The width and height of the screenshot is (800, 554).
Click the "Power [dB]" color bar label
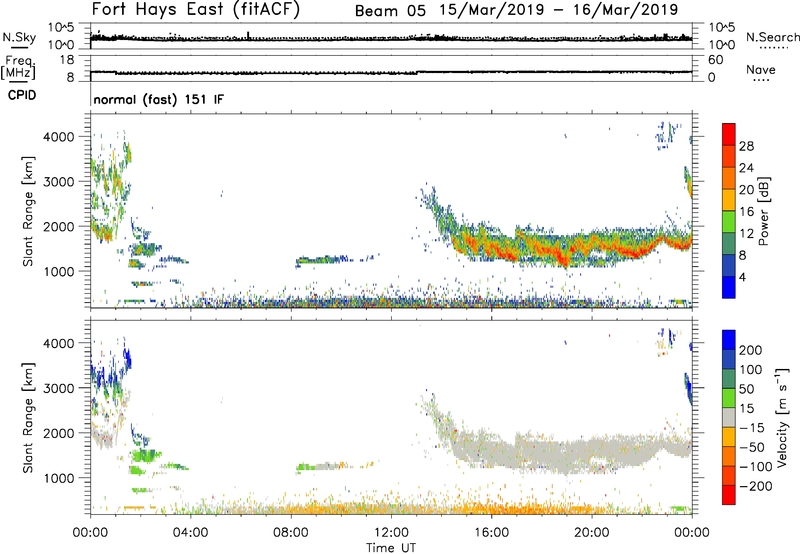click(763, 211)
